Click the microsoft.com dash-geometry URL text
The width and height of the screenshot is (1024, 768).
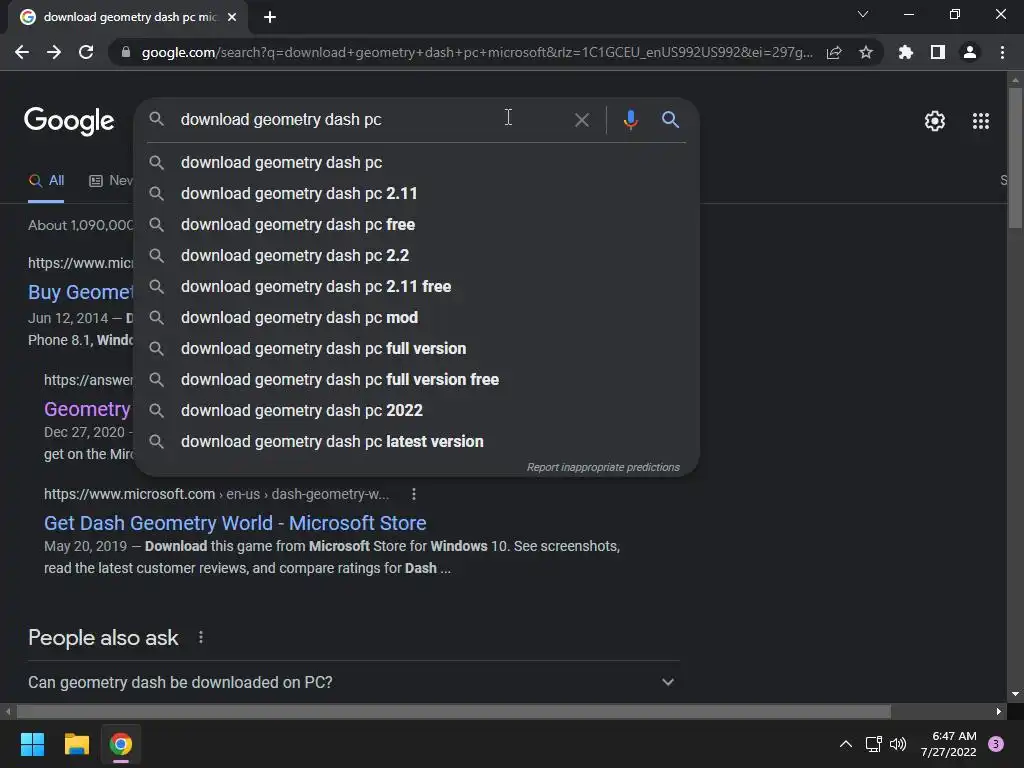pos(216,494)
